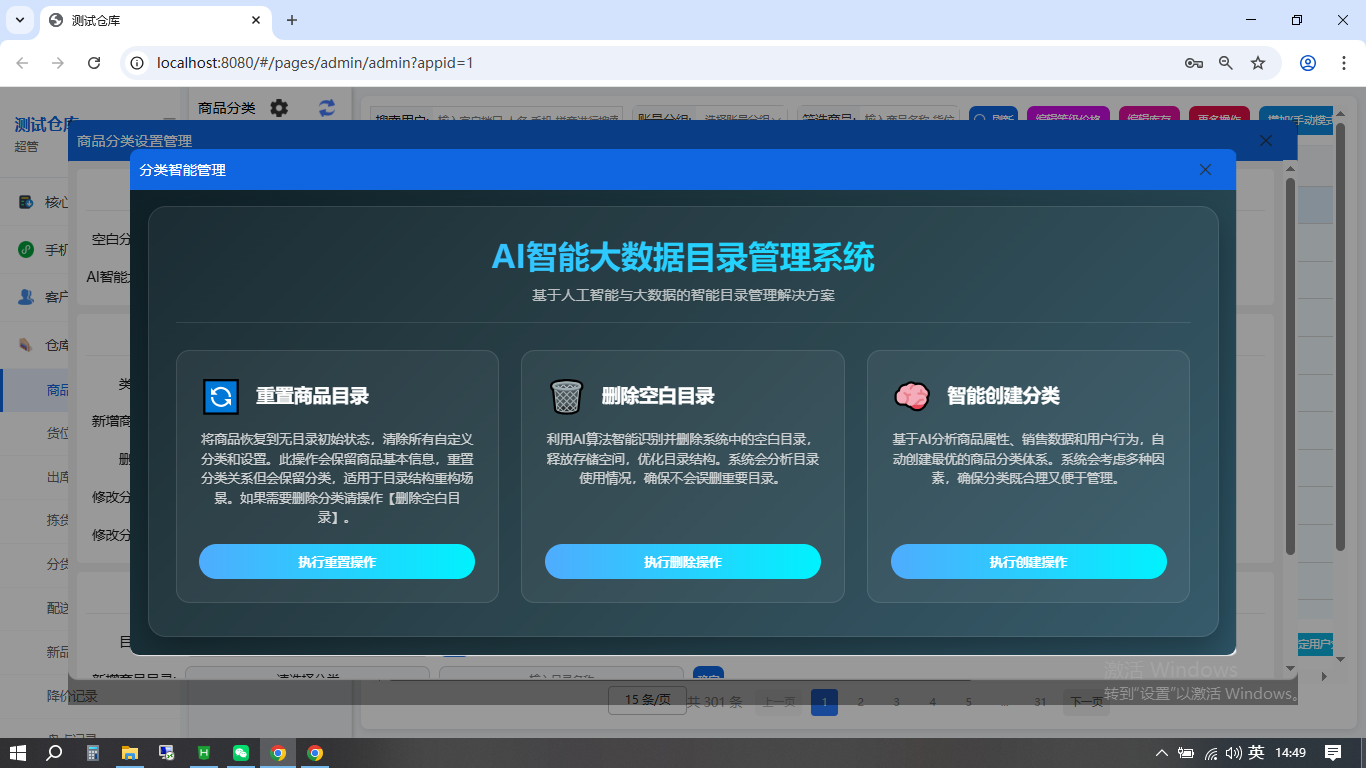The image size is (1366, 768).
Task: Open Chrome from the taskbar
Action: click(277, 753)
